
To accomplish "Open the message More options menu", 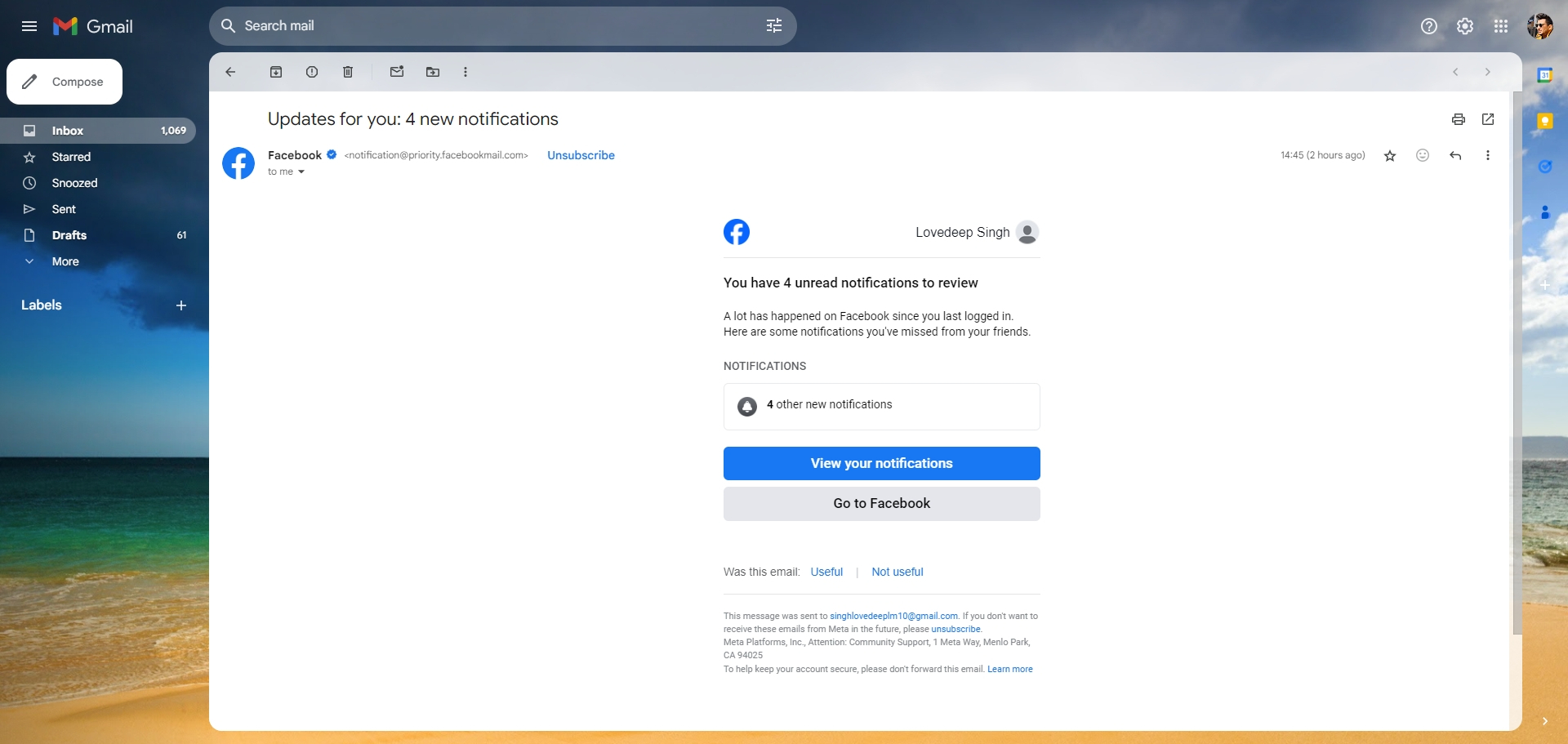I will click(1488, 155).
